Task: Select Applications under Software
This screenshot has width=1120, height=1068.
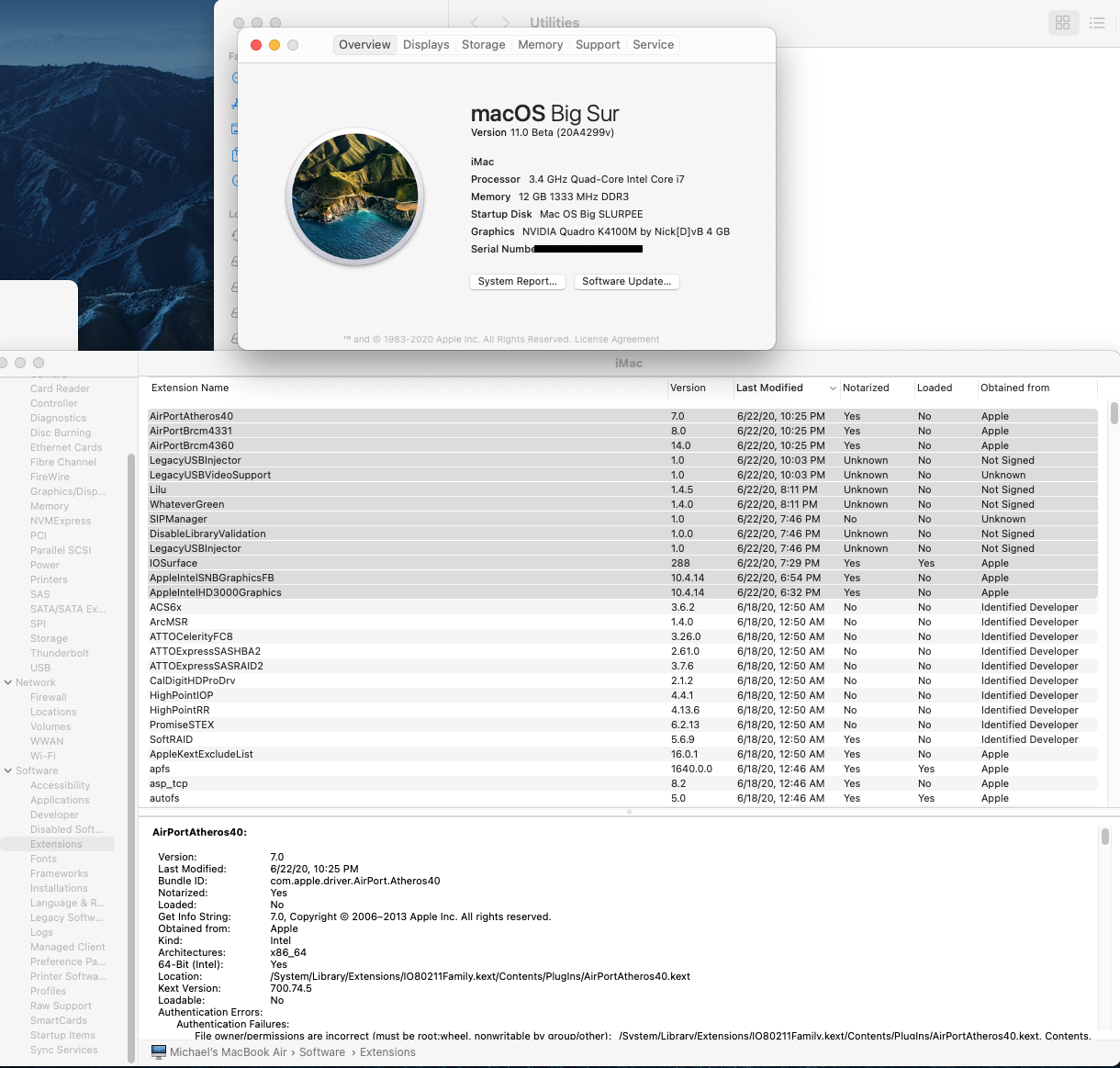Action: [x=60, y=800]
